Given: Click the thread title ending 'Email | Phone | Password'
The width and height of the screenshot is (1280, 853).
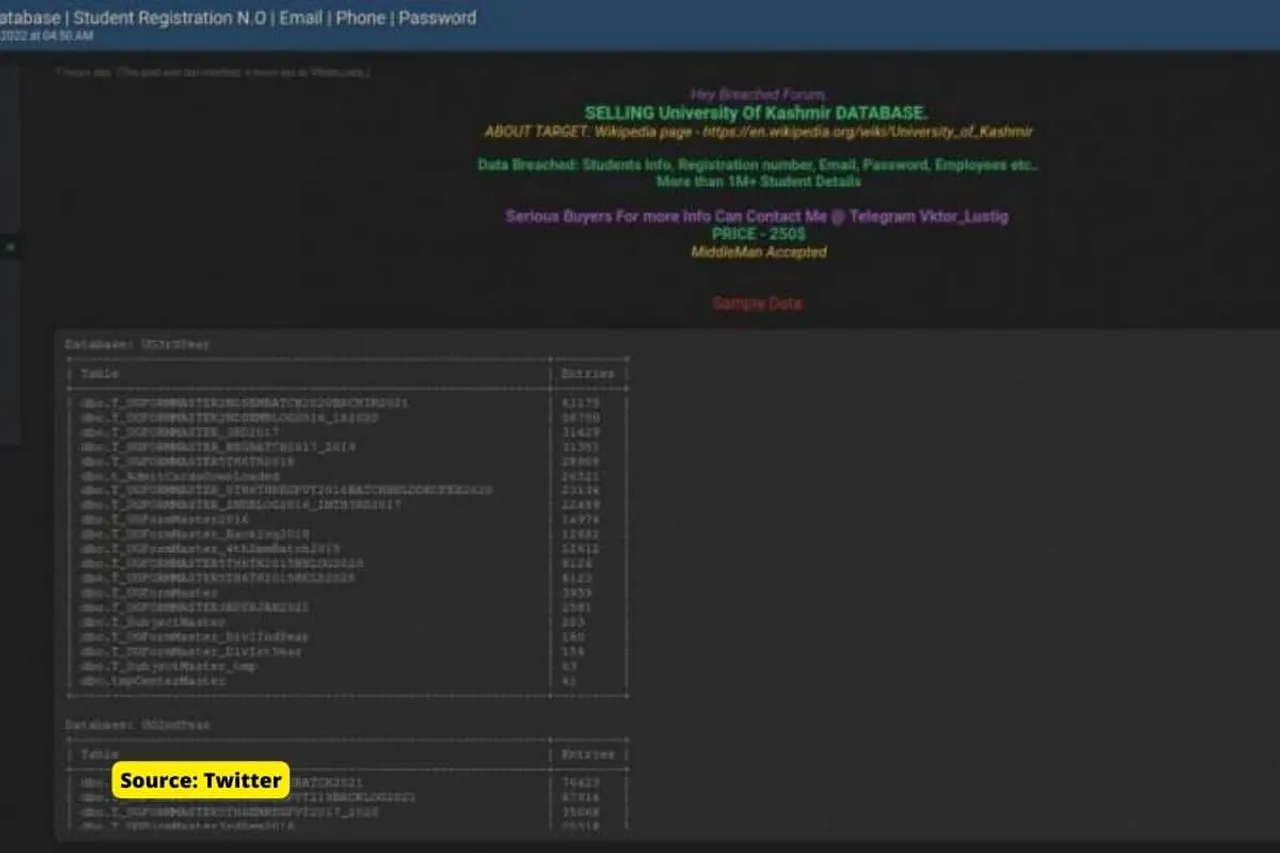Looking at the screenshot, I should coord(238,17).
